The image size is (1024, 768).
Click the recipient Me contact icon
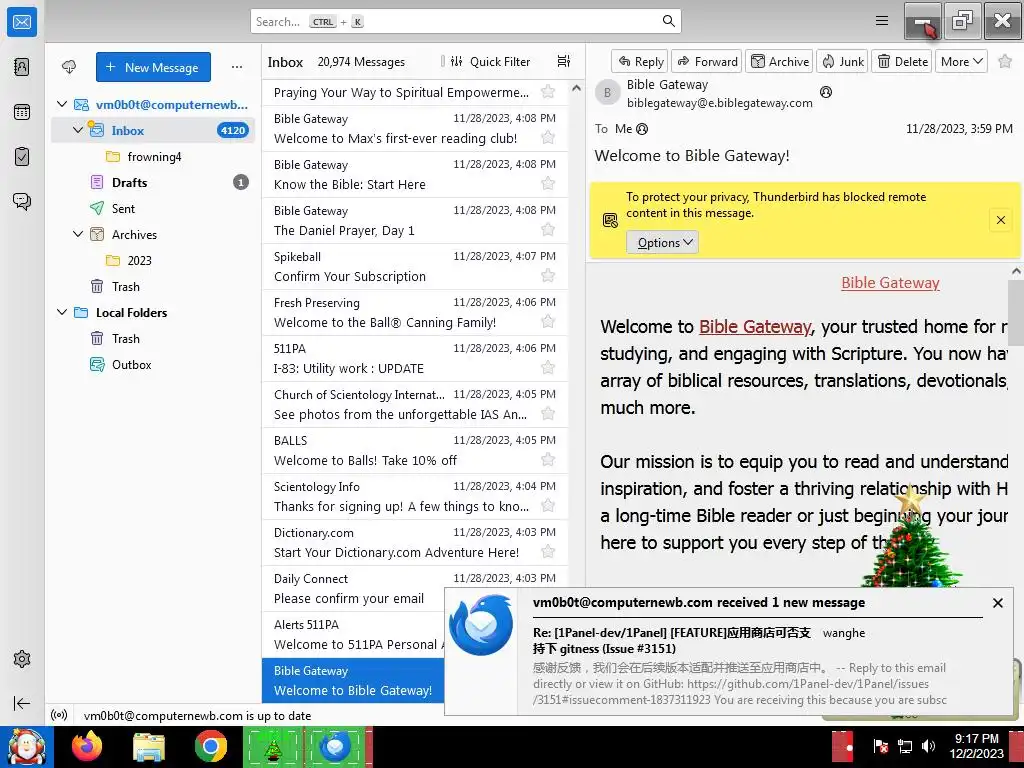[642, 129]
